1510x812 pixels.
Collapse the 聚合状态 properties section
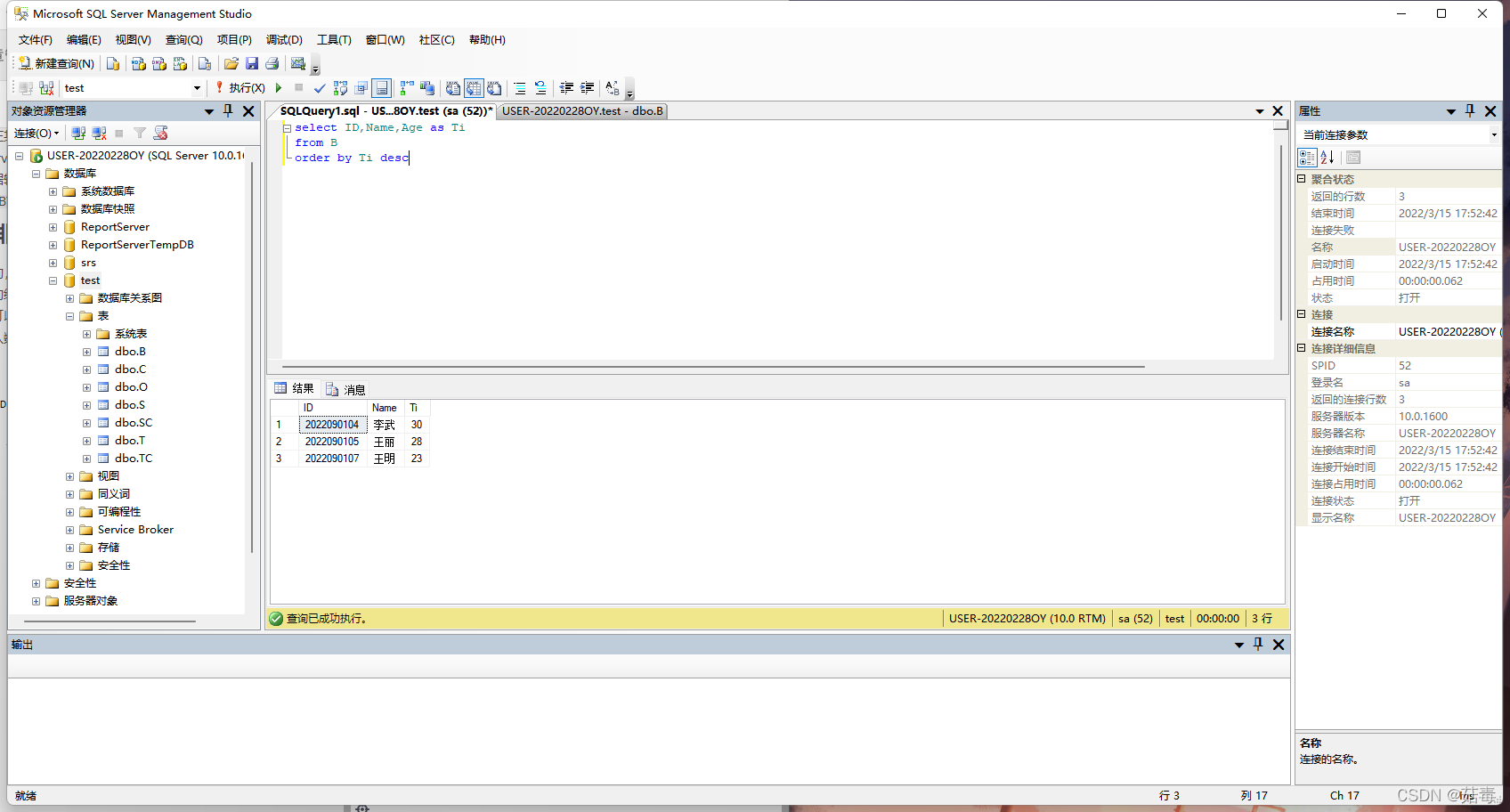coord(1301,179)
